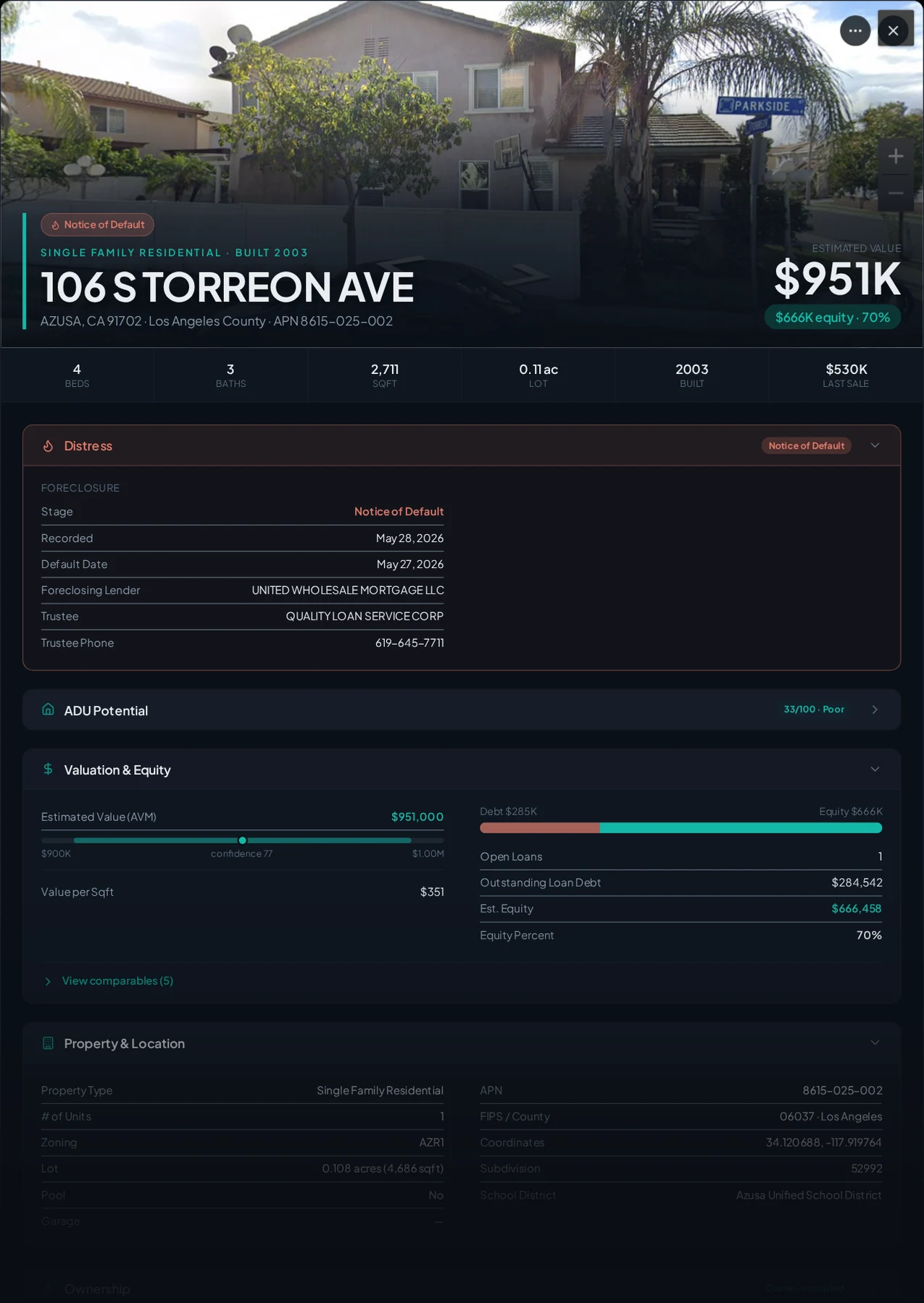Click the Recorded date May 28, 2026

tap(409, 538)
